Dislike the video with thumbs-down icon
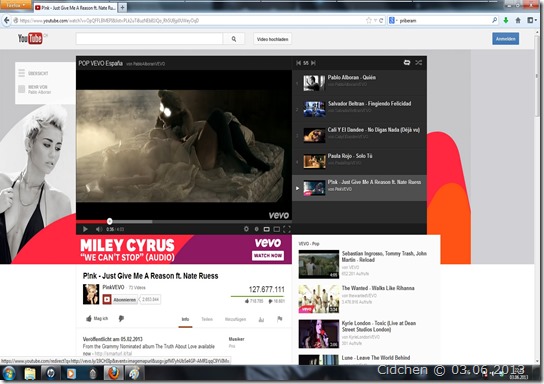Image resolution: width=544 pixels, height=384 pixels. click(x=121, y=318)
